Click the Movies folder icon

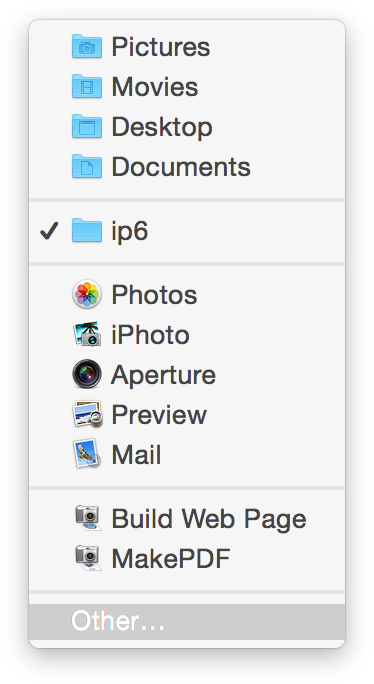[x=87, y=86]
